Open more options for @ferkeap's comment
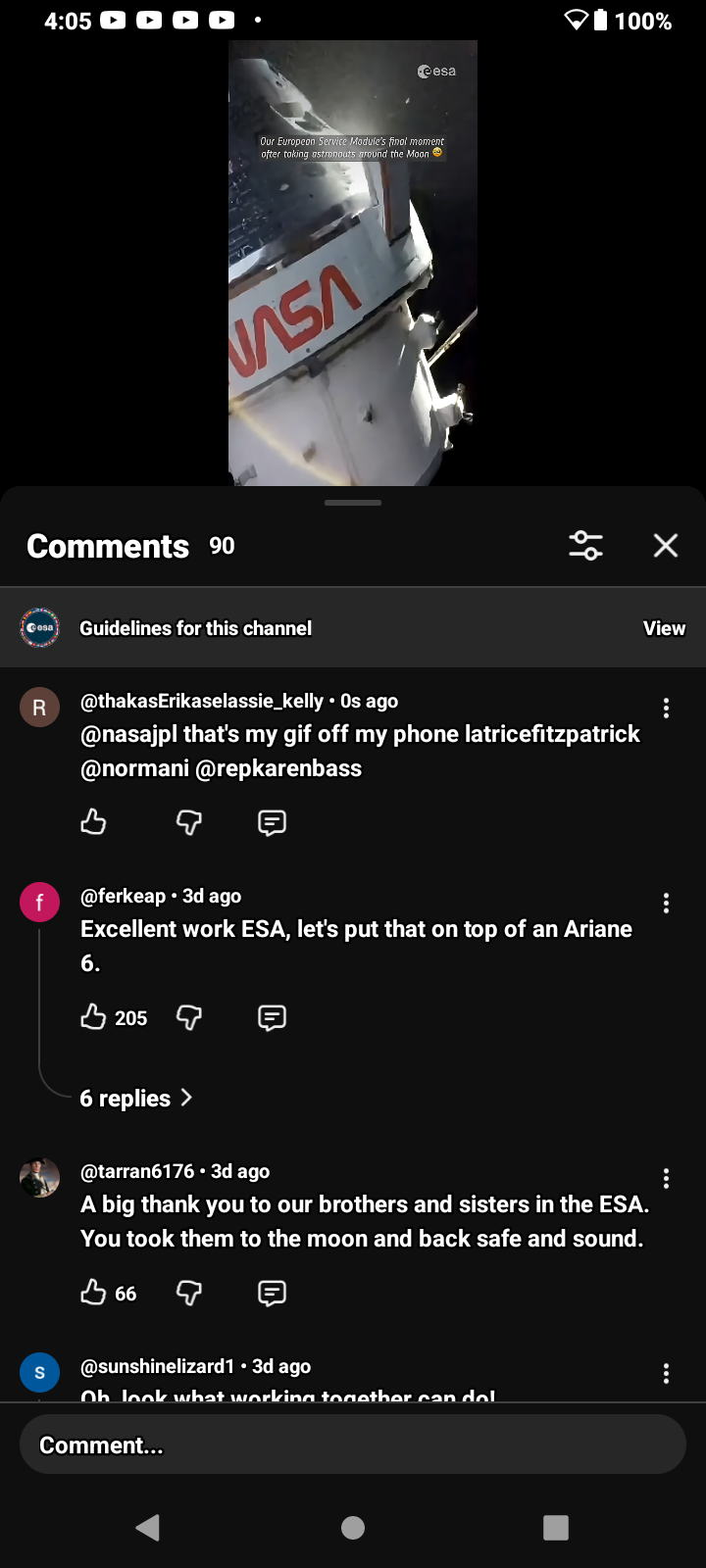706x1568 pixels. (x=666, y=904)
